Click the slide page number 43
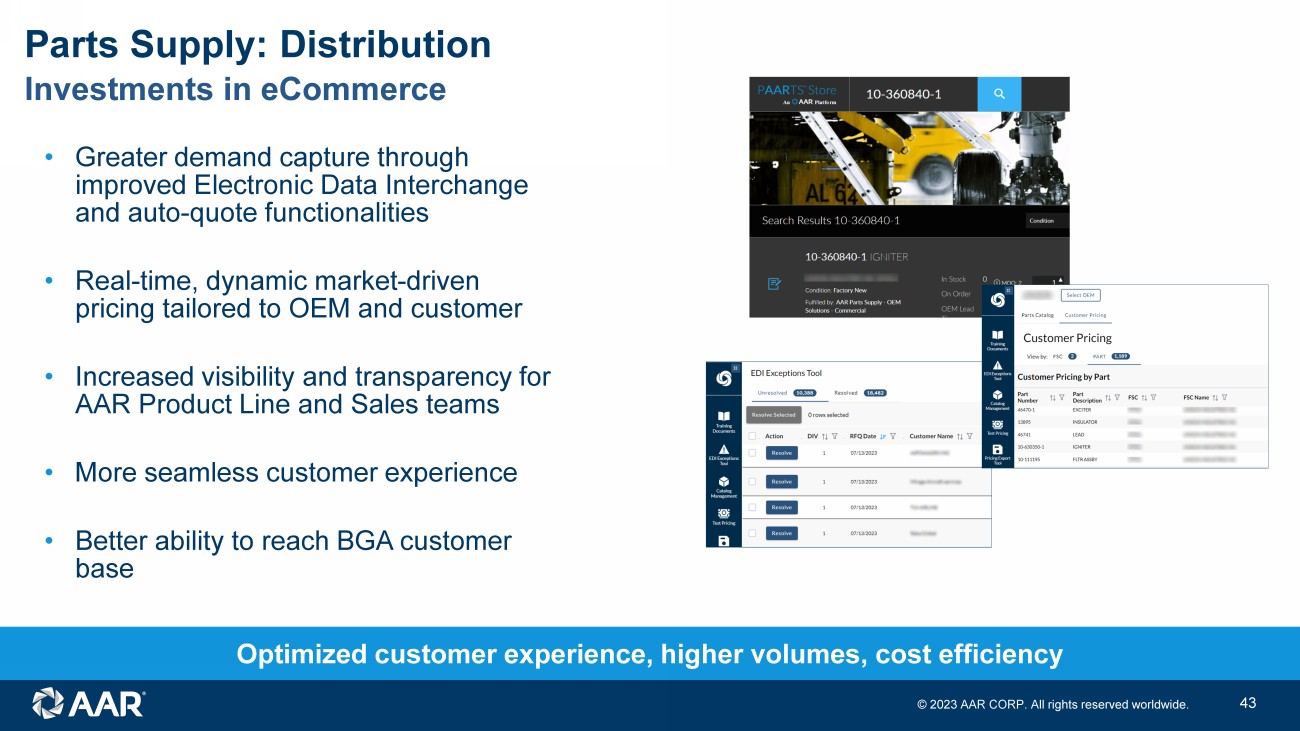Screen dimensions: 1300x731 [x=1247, y=703]
